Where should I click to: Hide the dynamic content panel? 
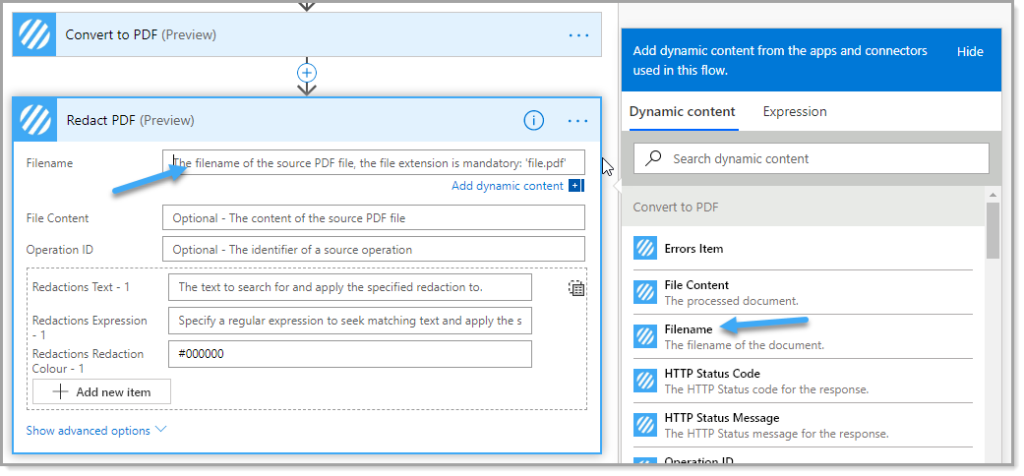point(970,52)
